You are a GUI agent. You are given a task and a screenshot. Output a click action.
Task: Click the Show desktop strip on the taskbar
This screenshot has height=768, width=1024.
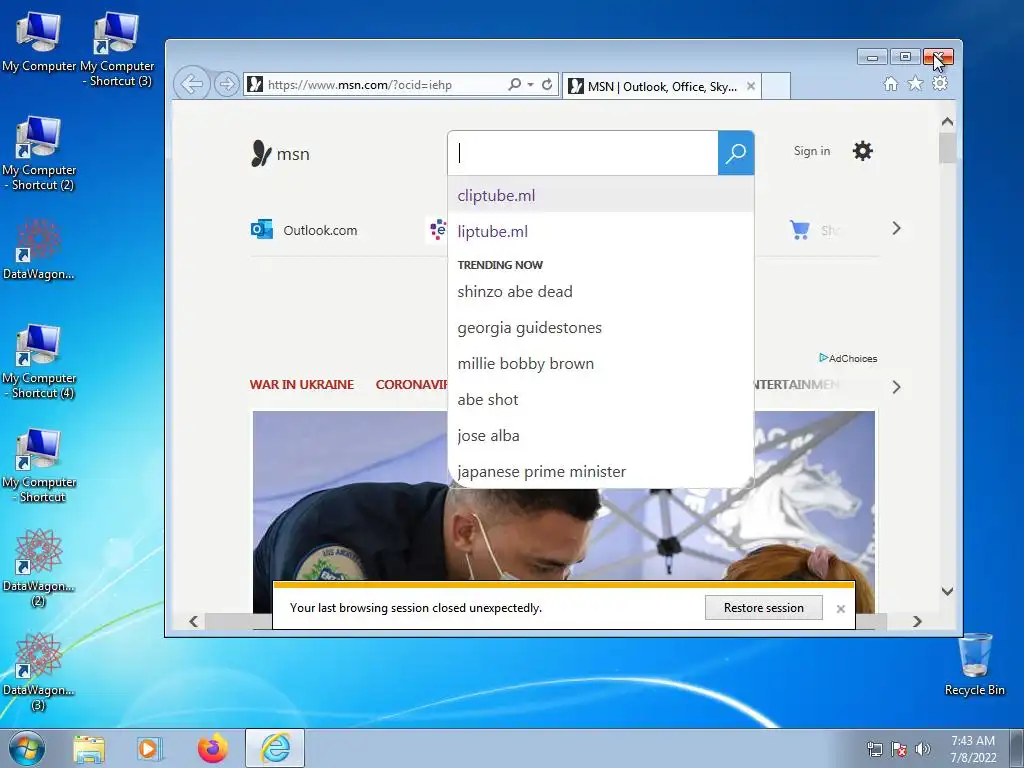(x=1017, y=748)
